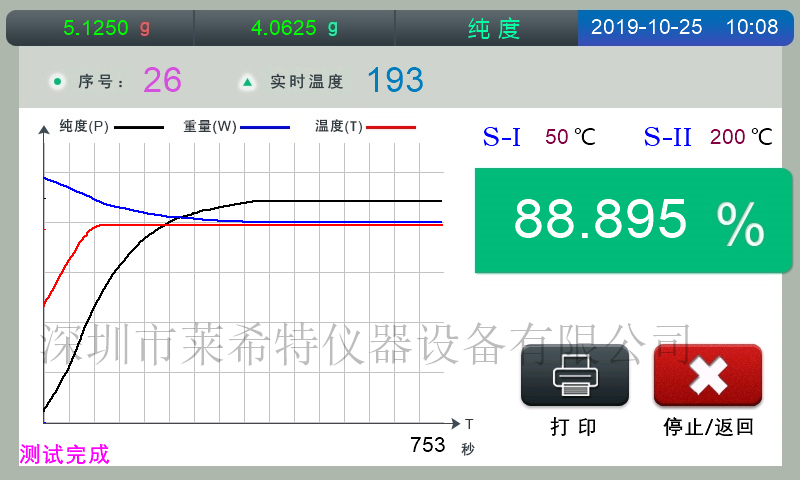Image resolution: width=800 pixels, height=480 pixels.
Task: Click the 打印 label
Action: click(x=574, y=427)
